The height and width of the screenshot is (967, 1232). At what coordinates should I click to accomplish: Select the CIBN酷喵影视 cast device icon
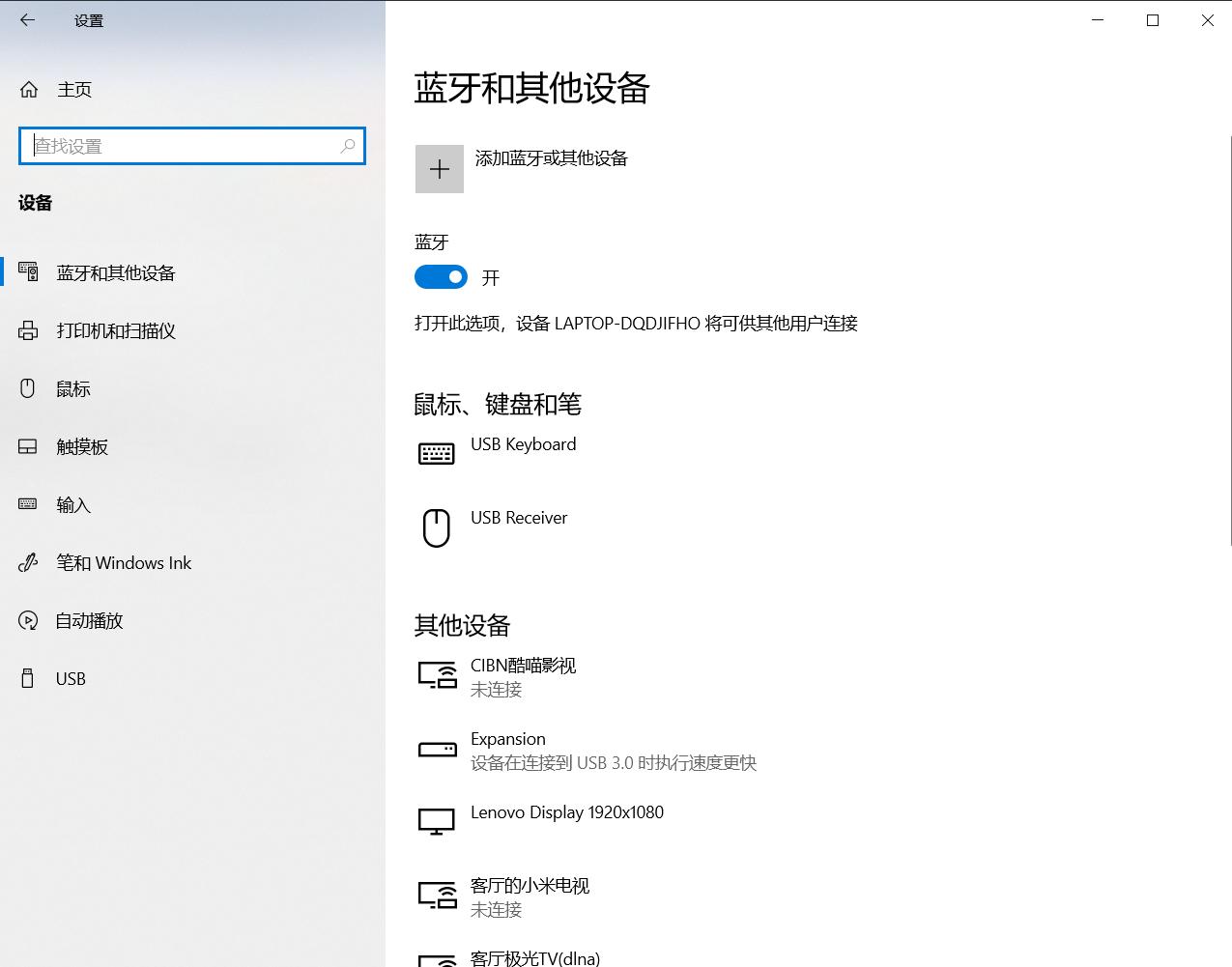(x=437, y=676)
